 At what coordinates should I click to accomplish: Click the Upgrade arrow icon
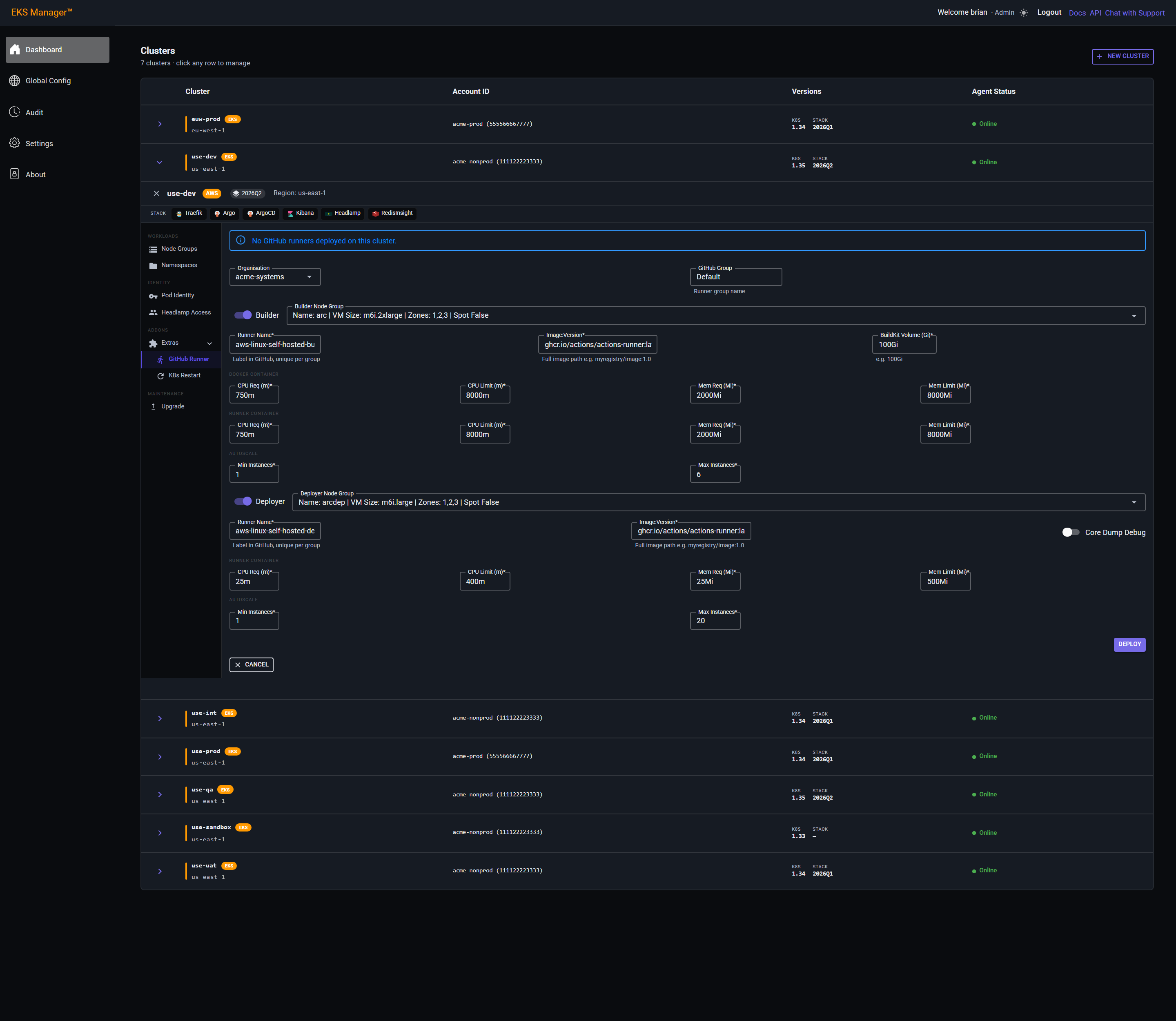153,406
